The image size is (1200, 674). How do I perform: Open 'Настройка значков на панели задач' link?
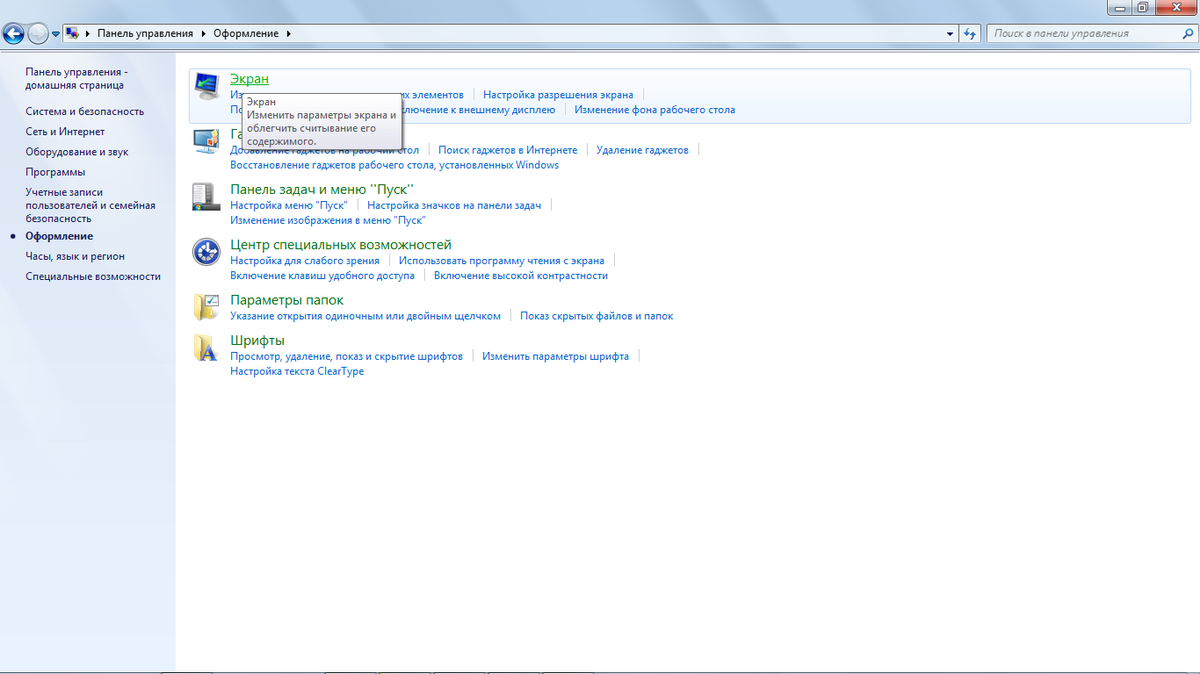pos(454,205)
